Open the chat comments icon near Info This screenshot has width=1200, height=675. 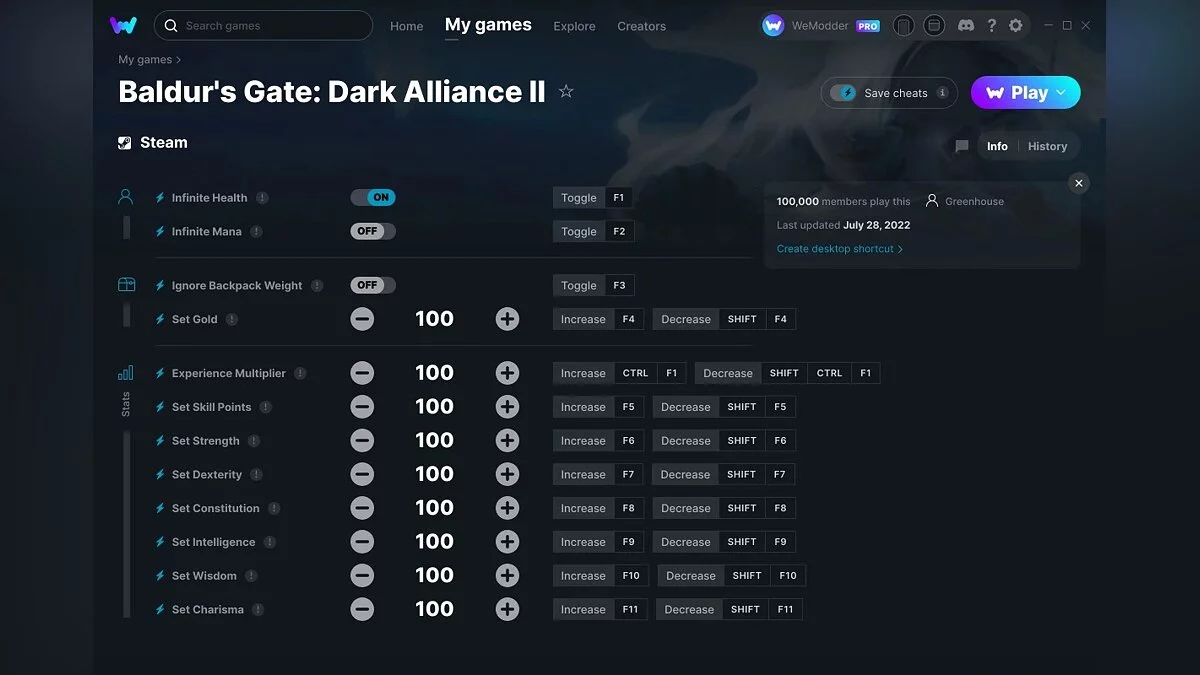pos(962,146)
